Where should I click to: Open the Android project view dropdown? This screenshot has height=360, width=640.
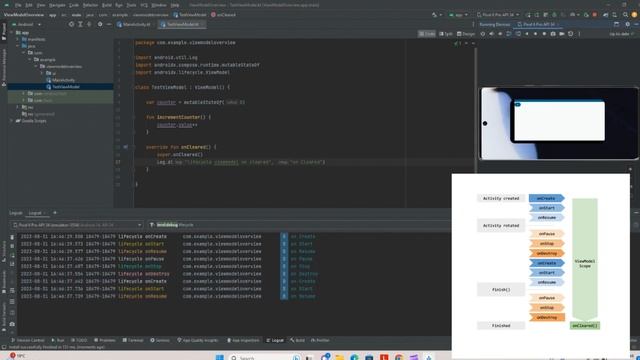point(27,24)
